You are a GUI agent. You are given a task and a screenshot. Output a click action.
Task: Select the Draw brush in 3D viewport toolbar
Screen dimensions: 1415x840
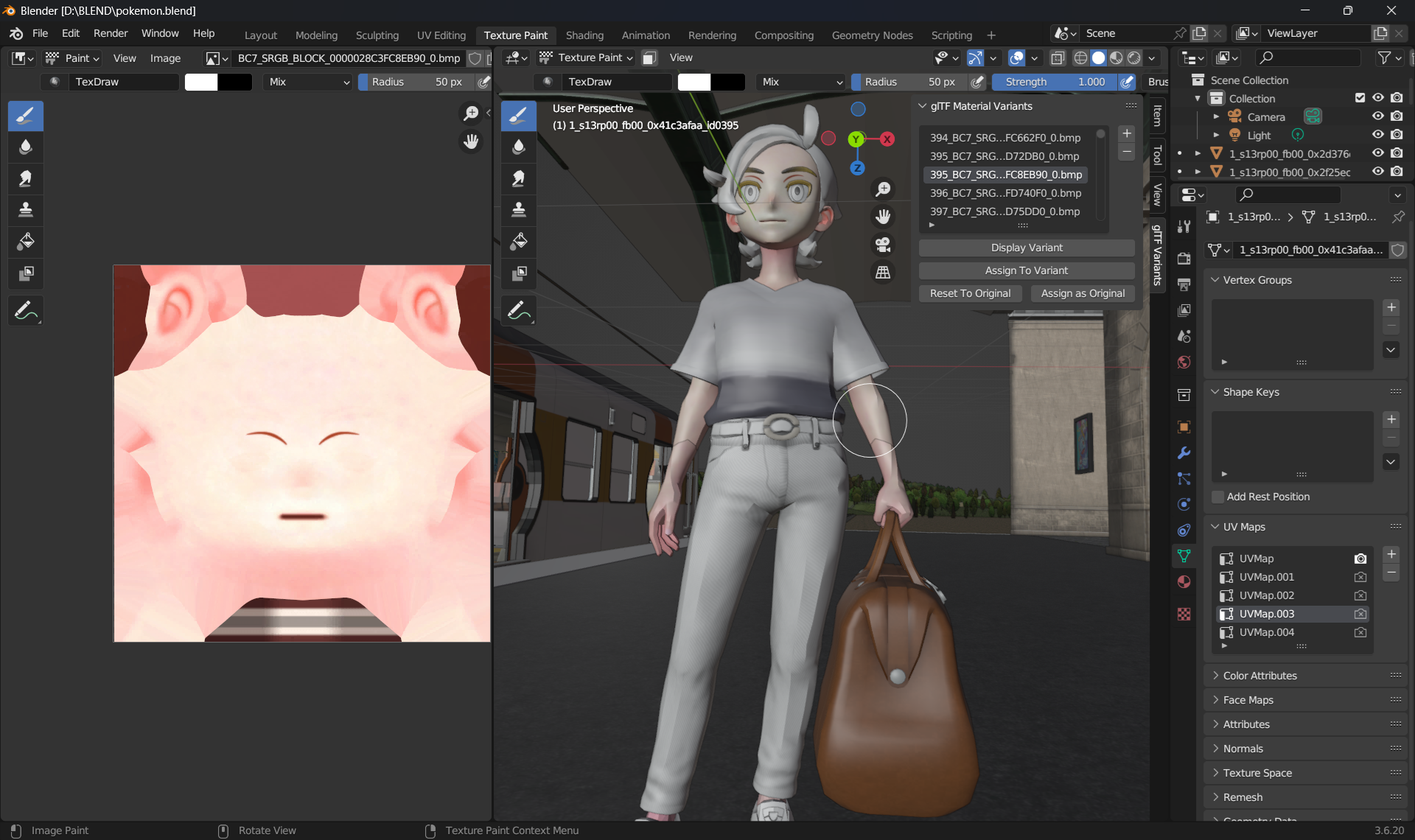click(519, 116)
